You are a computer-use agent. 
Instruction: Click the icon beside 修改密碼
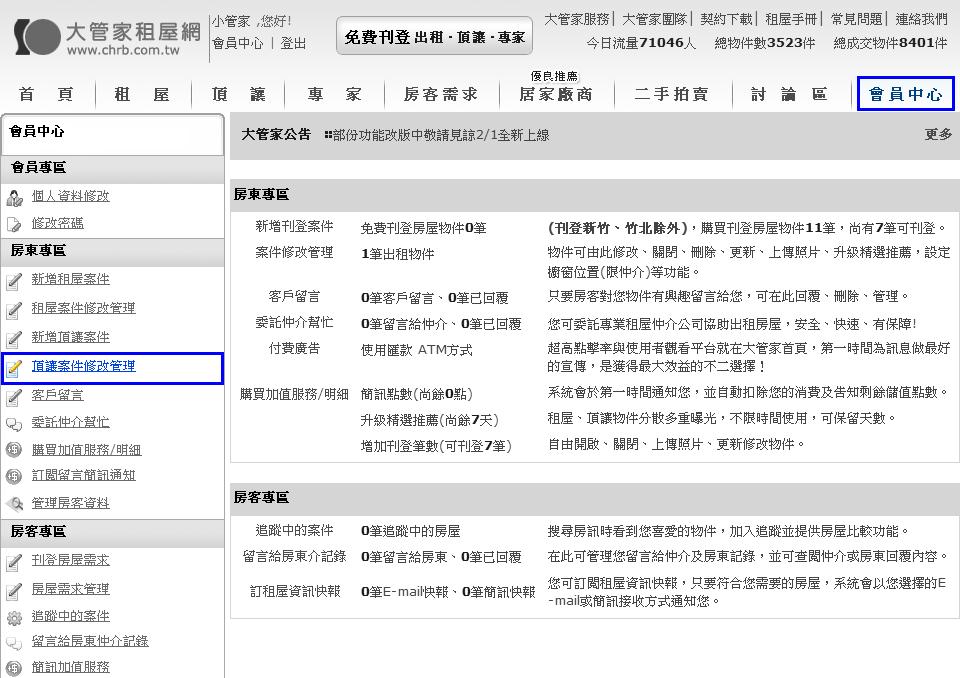[14, 224]
